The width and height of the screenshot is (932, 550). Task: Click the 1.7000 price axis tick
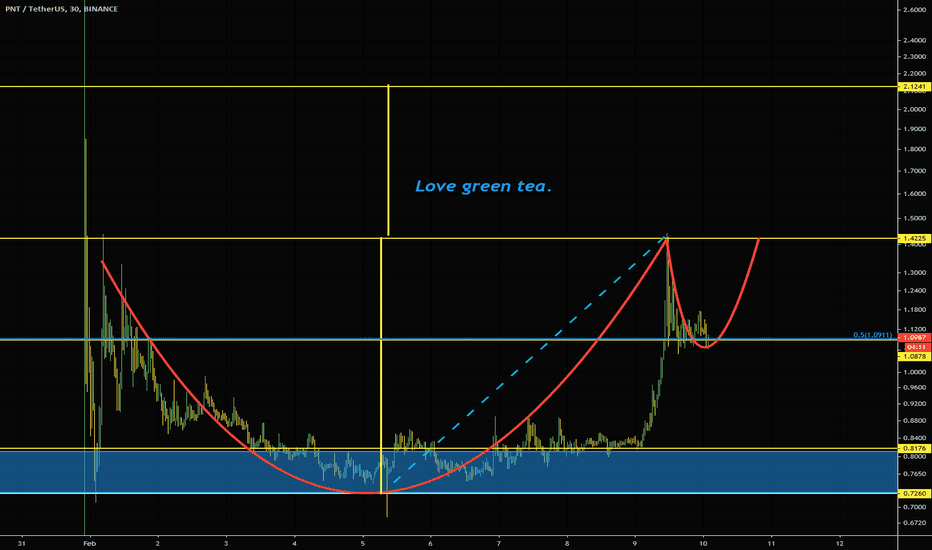coord(914,171)
